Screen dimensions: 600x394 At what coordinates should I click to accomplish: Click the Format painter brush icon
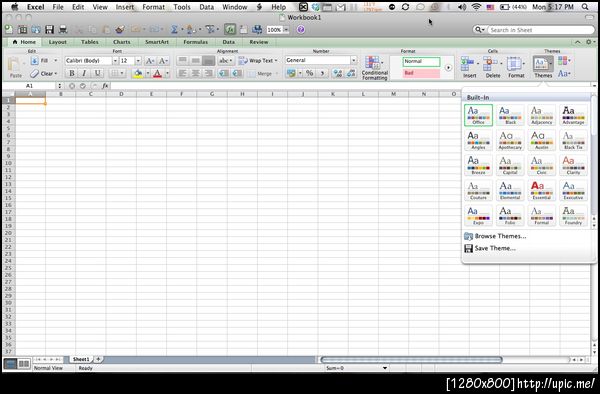click(120, 29)
